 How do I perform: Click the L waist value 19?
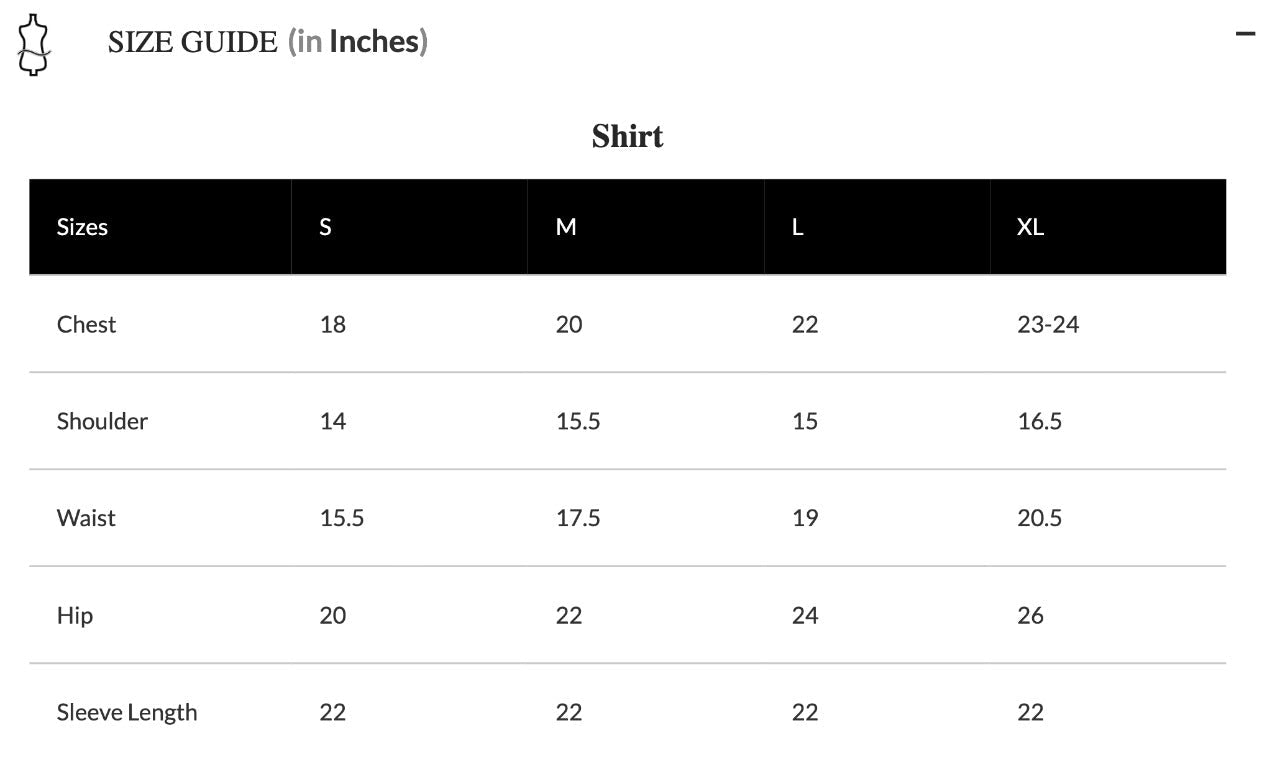(805, 518)
